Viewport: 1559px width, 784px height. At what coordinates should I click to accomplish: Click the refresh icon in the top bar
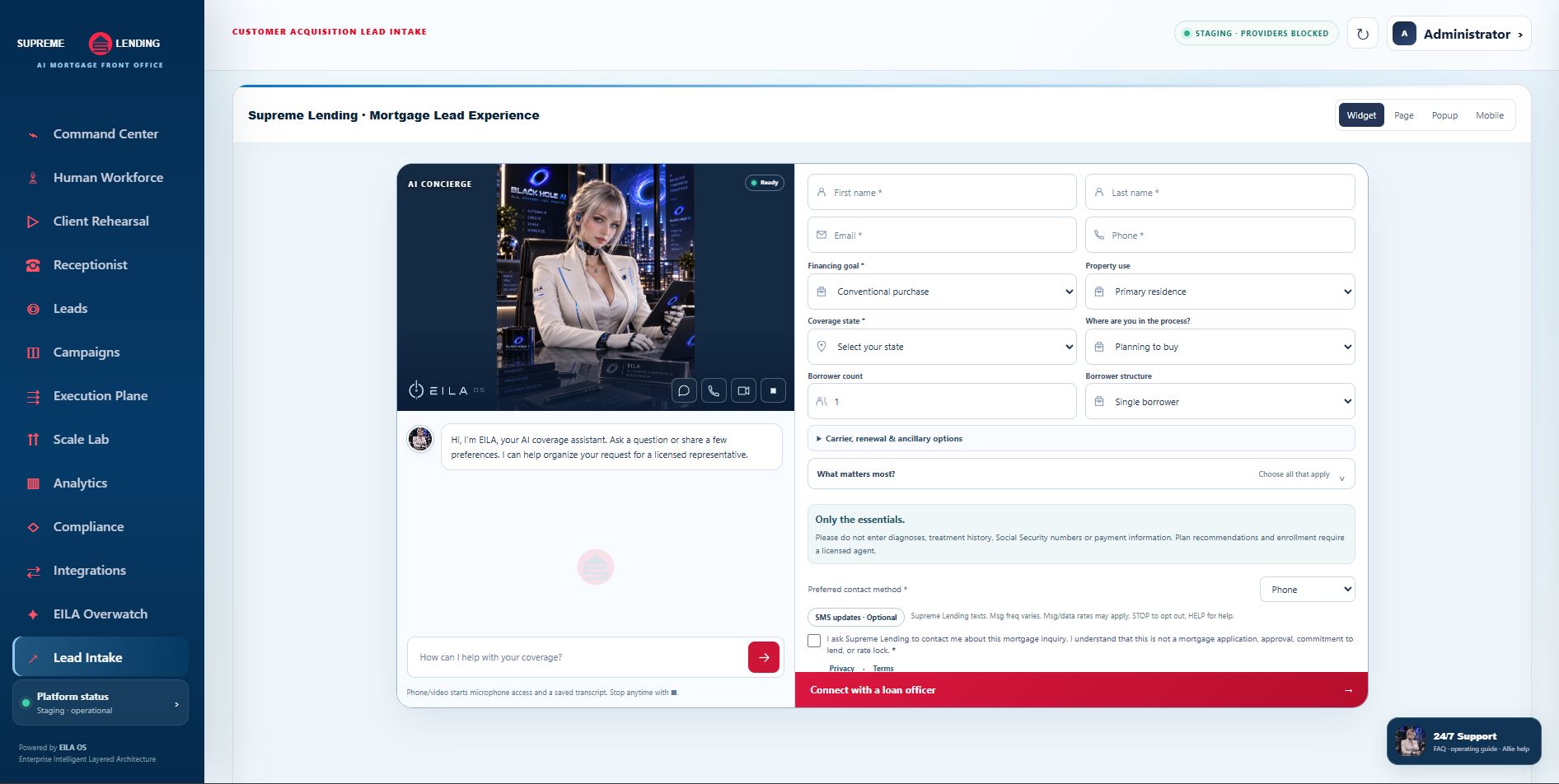click(1363, 34)
